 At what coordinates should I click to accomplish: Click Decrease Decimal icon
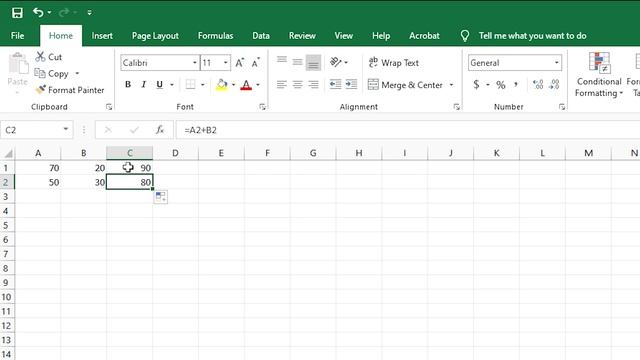pyautogui.click(x=554, y=84)
